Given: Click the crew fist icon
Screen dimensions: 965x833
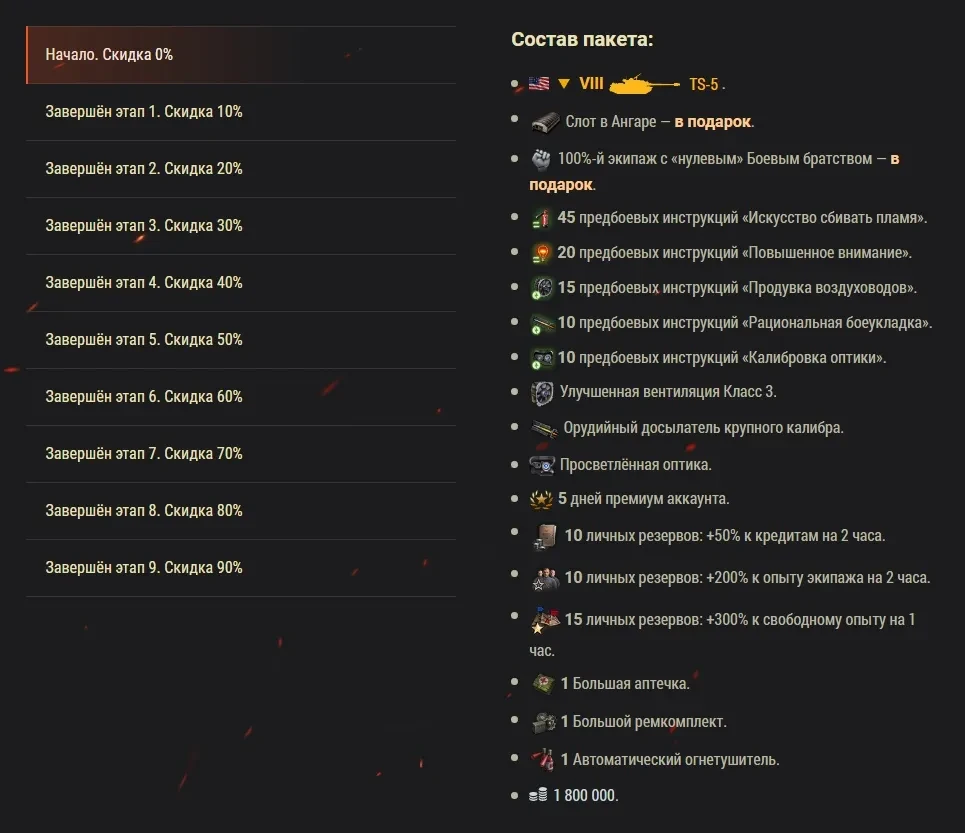Looking at the screenshot, I should point(541,159).
